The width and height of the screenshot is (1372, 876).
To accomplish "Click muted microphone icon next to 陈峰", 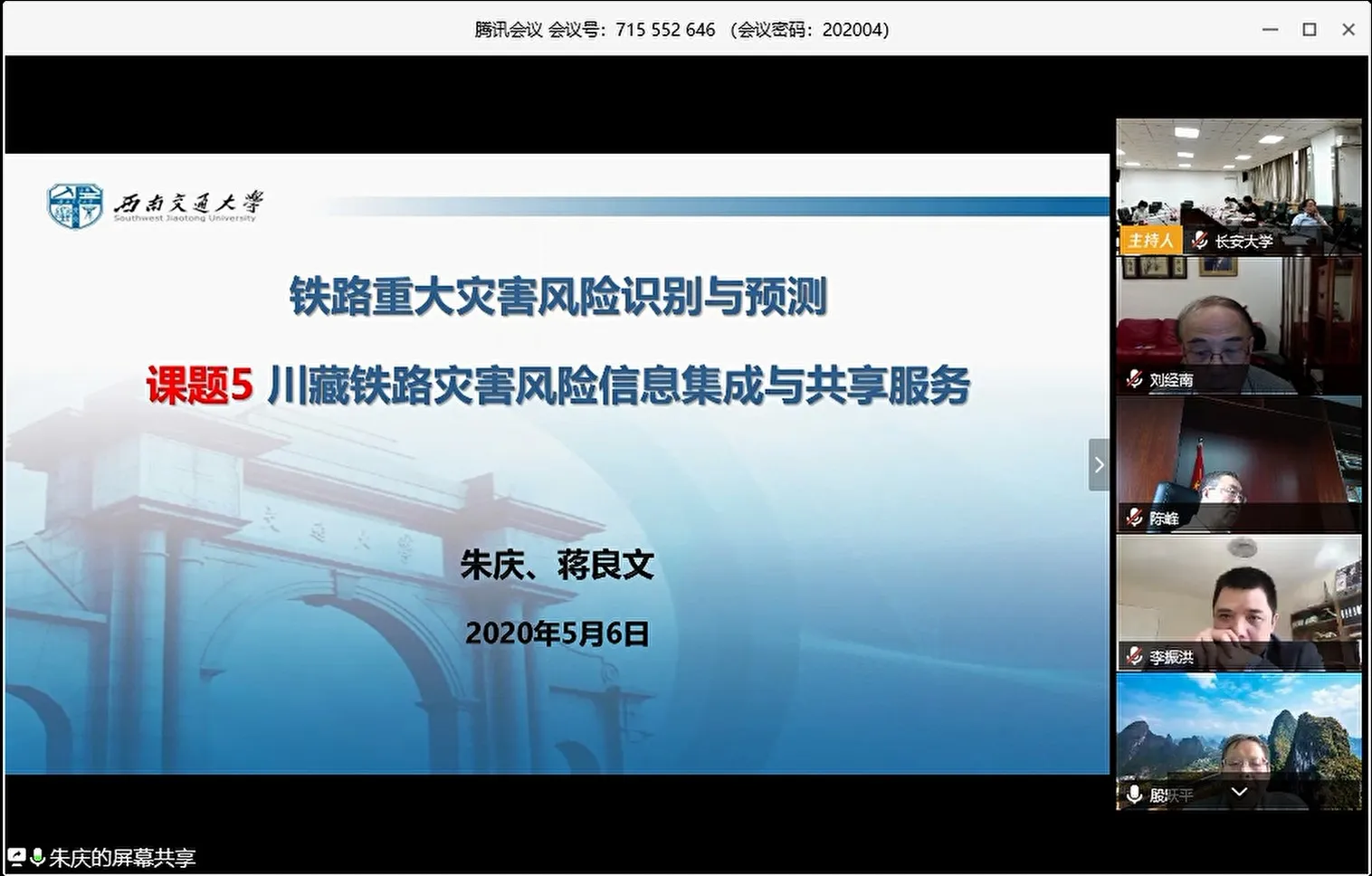I will [x=1134, y=518].
